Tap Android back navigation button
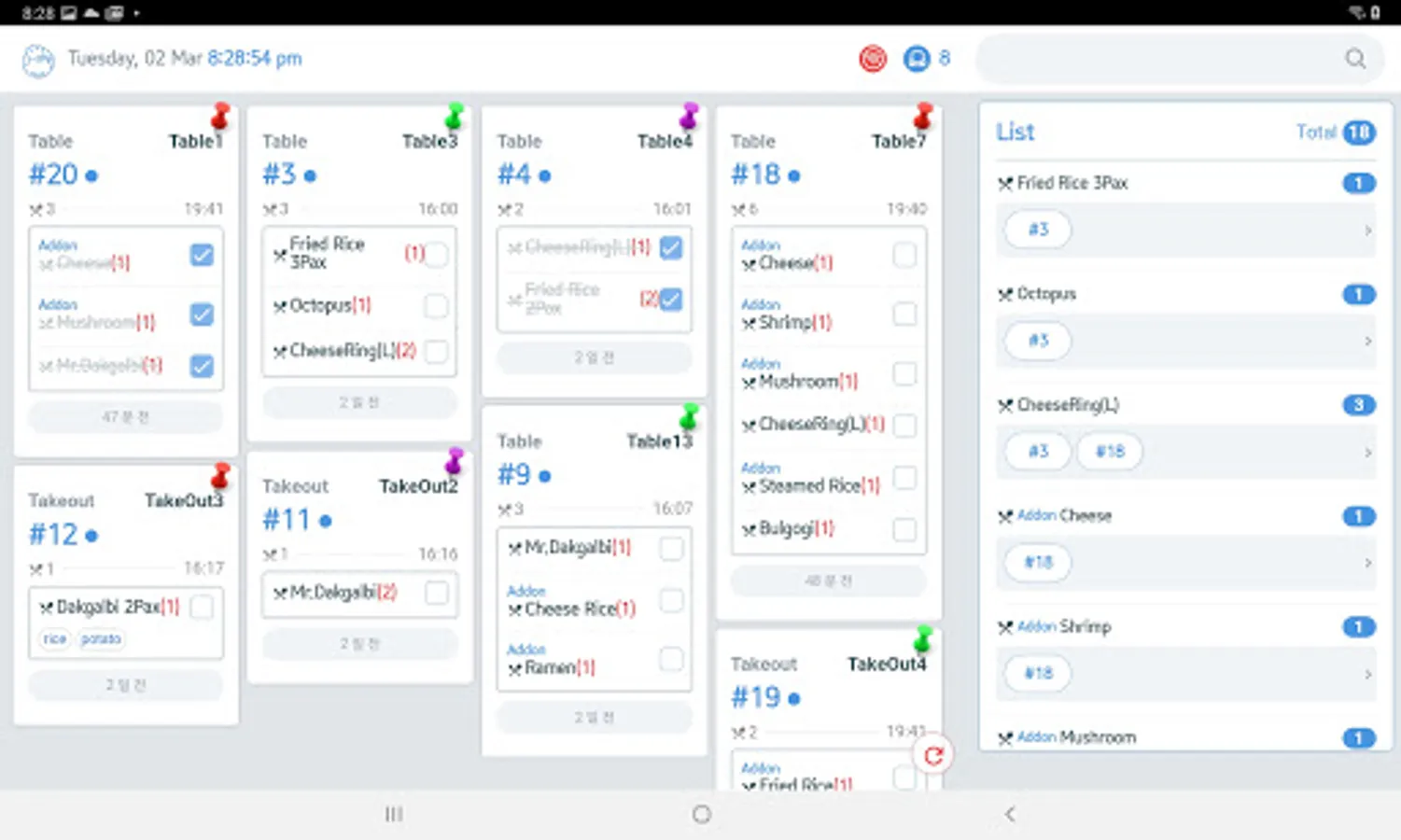The width and height of the screenshot is (1401, 840). click(1010, 814)
